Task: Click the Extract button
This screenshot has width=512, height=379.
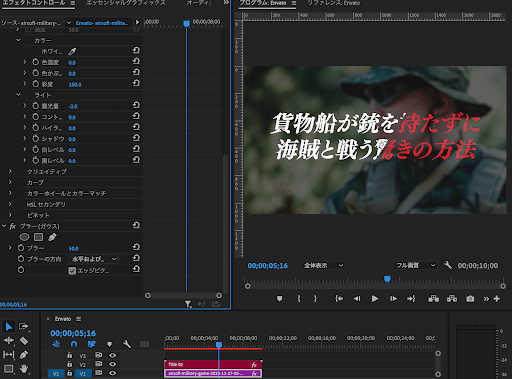Action: coord(452,299)
